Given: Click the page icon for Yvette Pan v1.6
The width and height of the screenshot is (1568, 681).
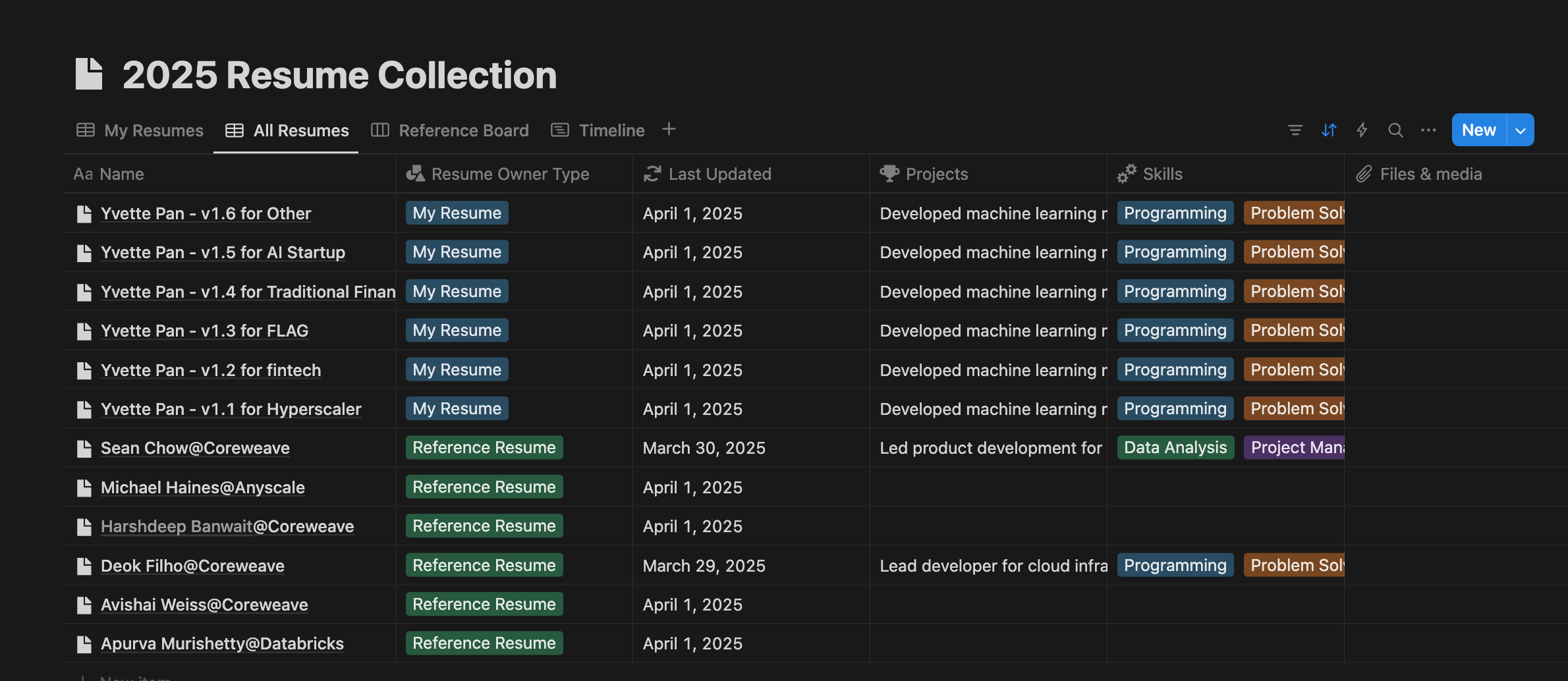Looking at the screenshot, I should pos(84,214).
